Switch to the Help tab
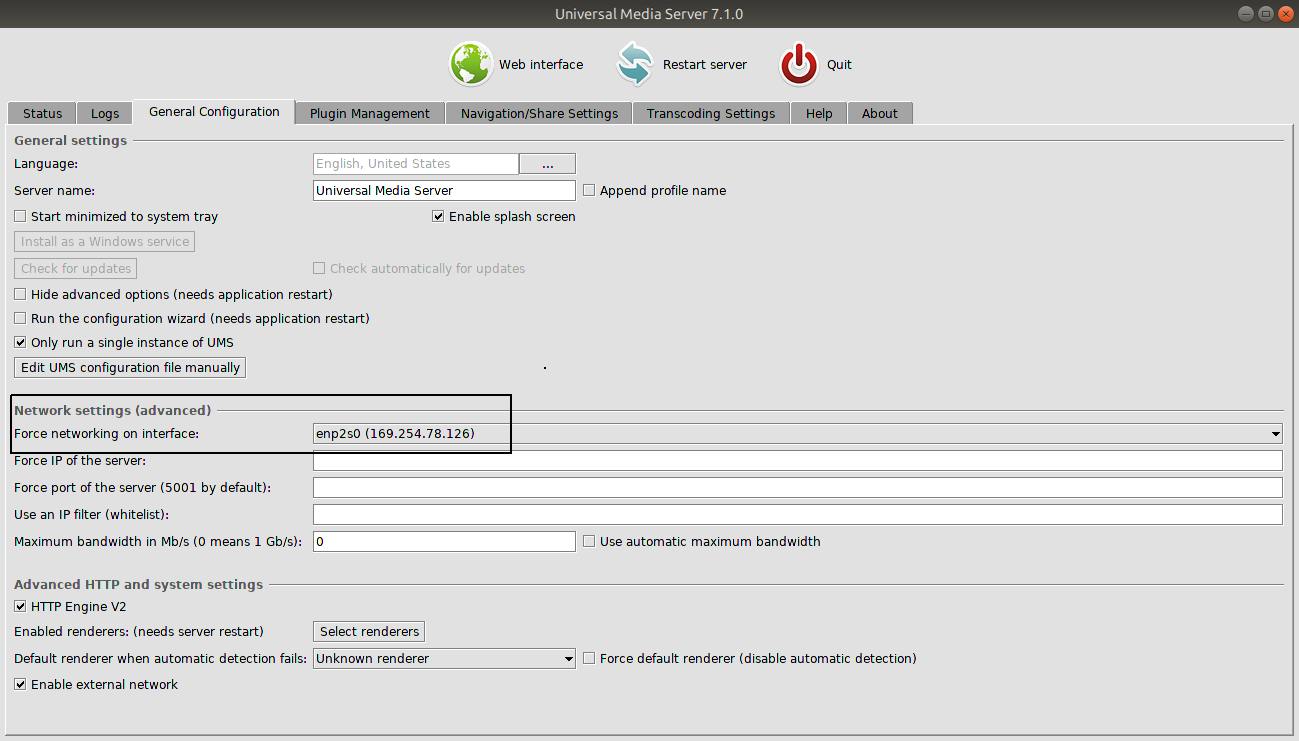1299x741 pixels. [x=819, y=113]
